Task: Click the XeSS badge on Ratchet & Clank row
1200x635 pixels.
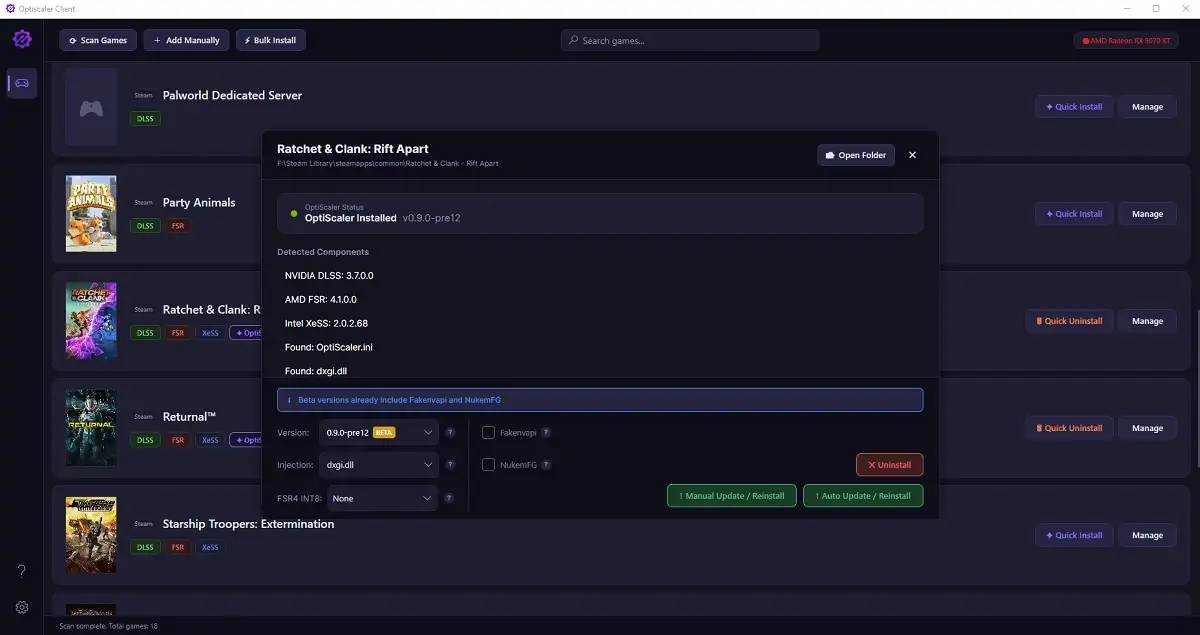Action: click(210, 333)
